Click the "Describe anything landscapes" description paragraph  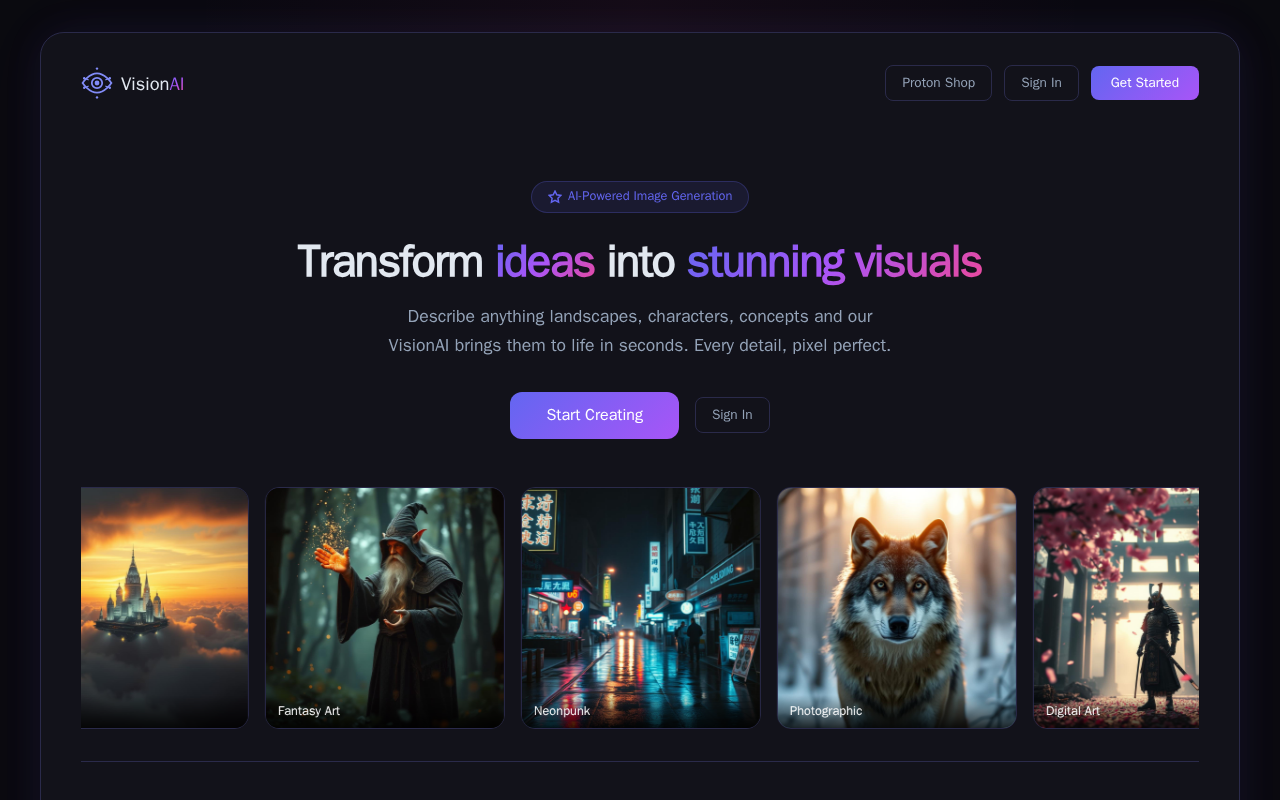[640, 331]
